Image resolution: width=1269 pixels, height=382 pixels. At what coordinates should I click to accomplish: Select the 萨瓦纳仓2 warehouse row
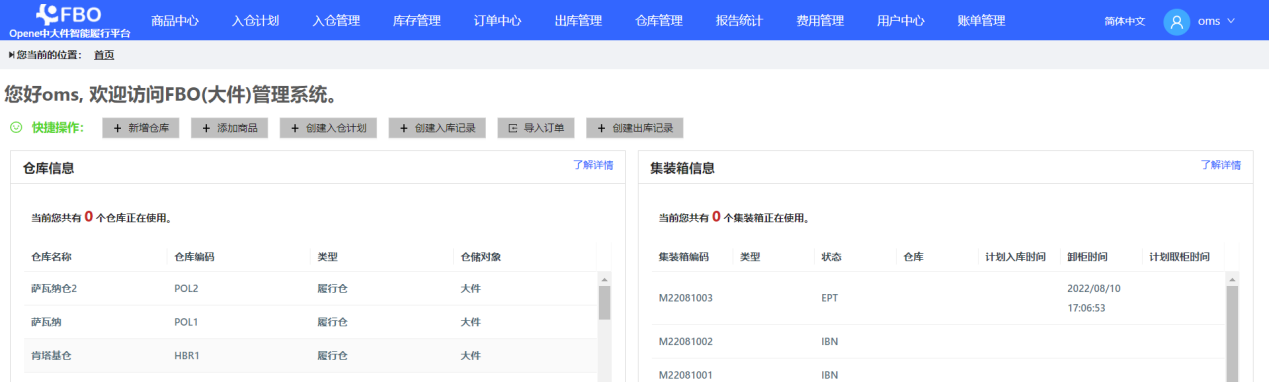[x=311, y=289]
